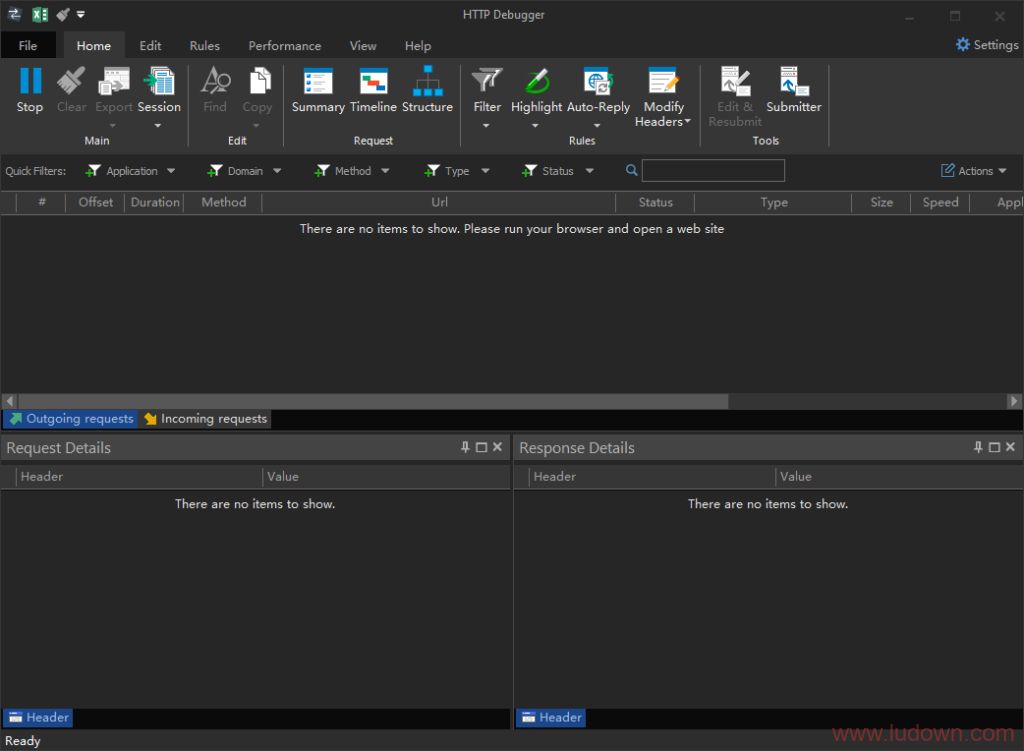The width and height of the screenshot is (1024, 751).
Task: Click the Stop capture button
Action: click(x=30, y=90)
